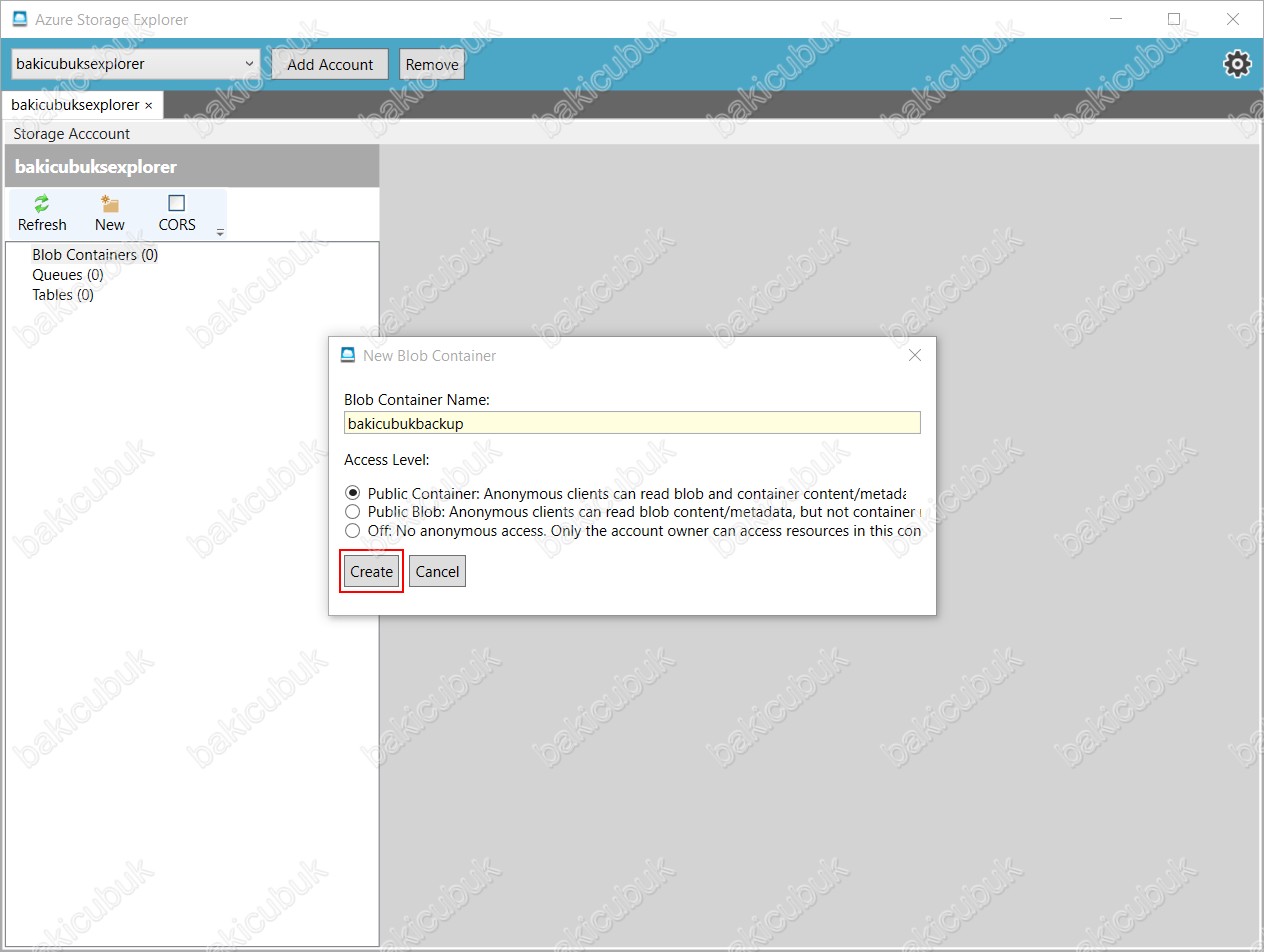Click the Refresh toolbar icon

click(x=42, y=213)
